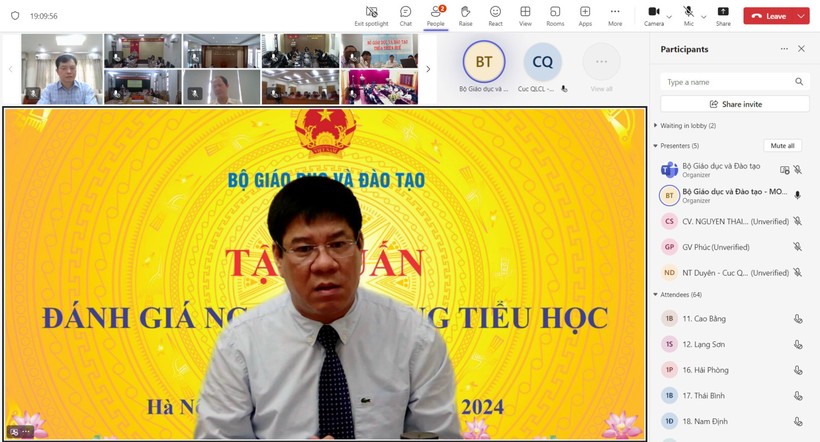The height and width of the screenshot is (442, 820).
Task: Allow mic icon for 17. Thái Bình
Action: (x=798, y=395)
